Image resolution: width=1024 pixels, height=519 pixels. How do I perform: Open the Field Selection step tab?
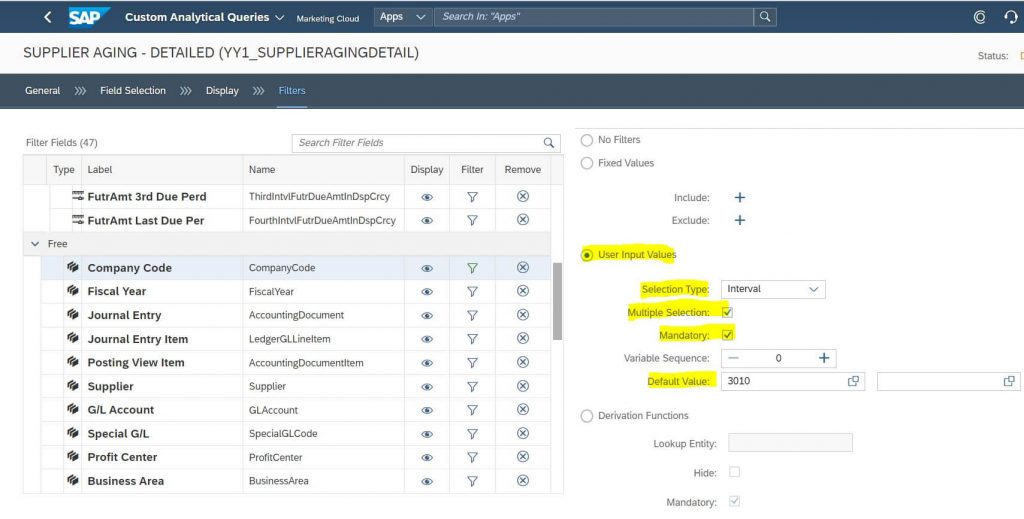pyautogui.click(x=133, y=91)
